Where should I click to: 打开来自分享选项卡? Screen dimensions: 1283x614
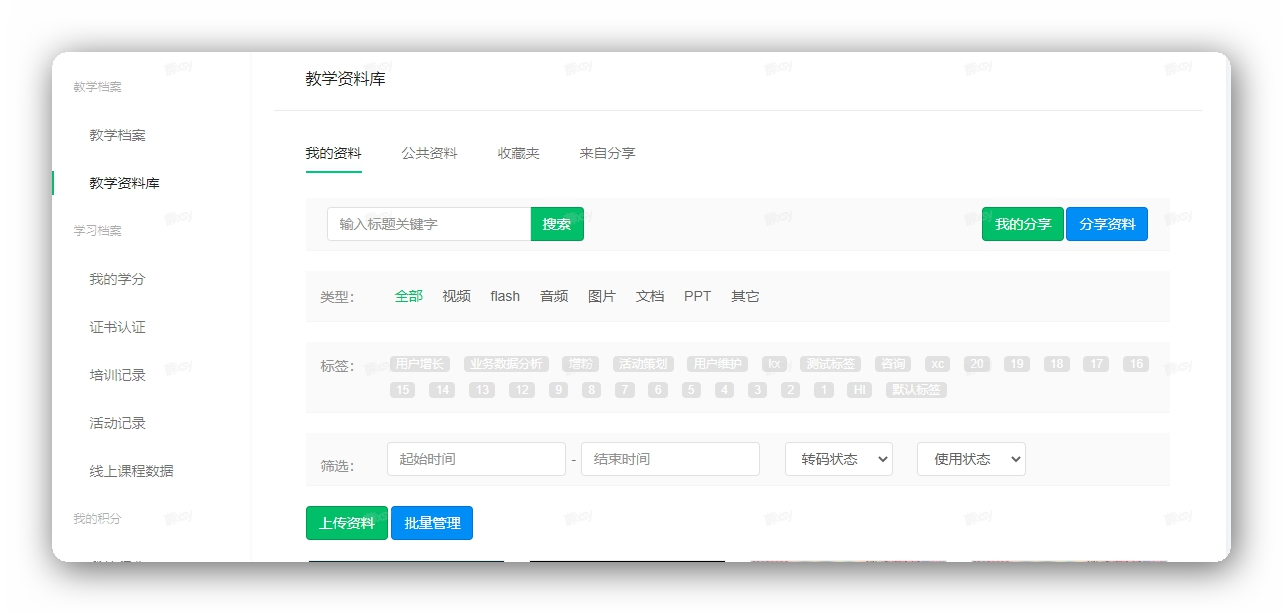click(x=606, y=152)
